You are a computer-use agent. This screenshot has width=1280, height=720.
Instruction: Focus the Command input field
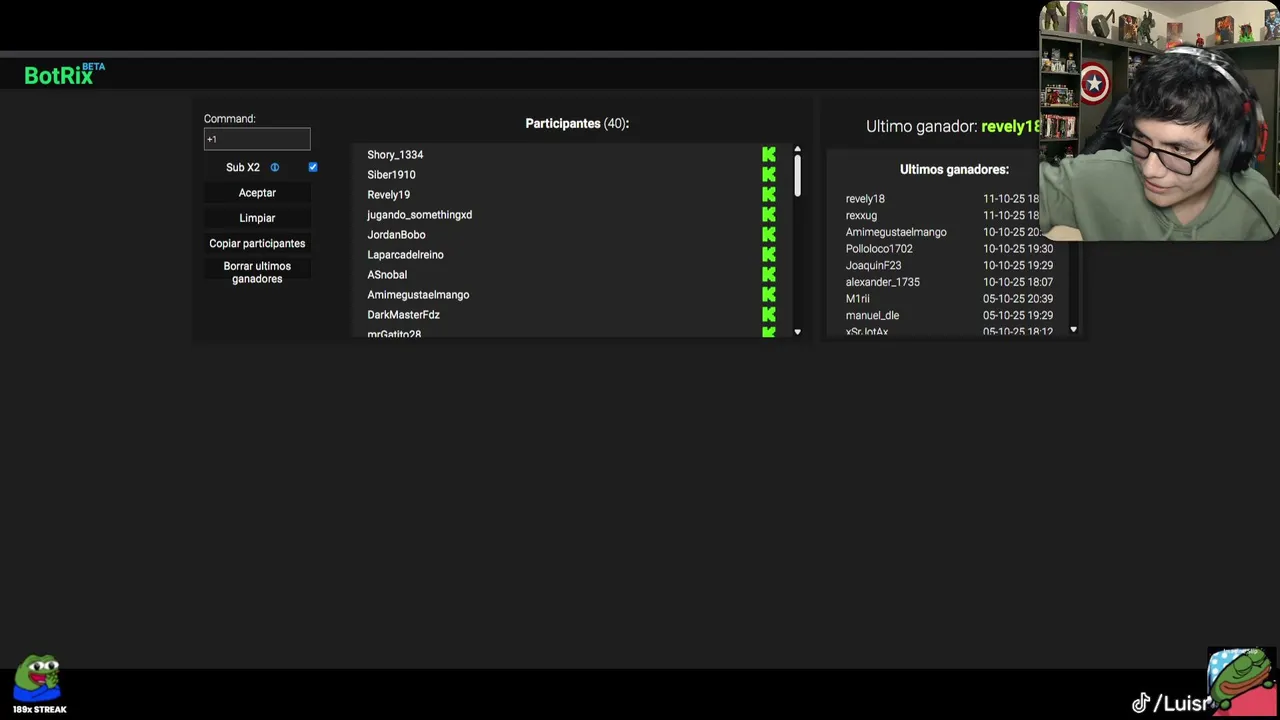coord(257,139)
